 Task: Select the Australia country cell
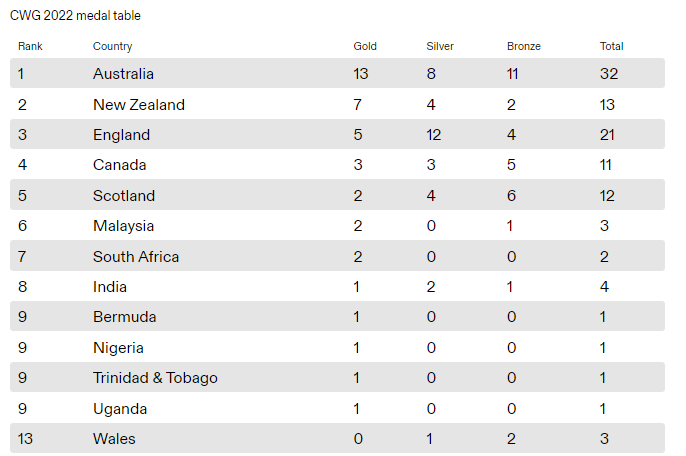point(123,74)
